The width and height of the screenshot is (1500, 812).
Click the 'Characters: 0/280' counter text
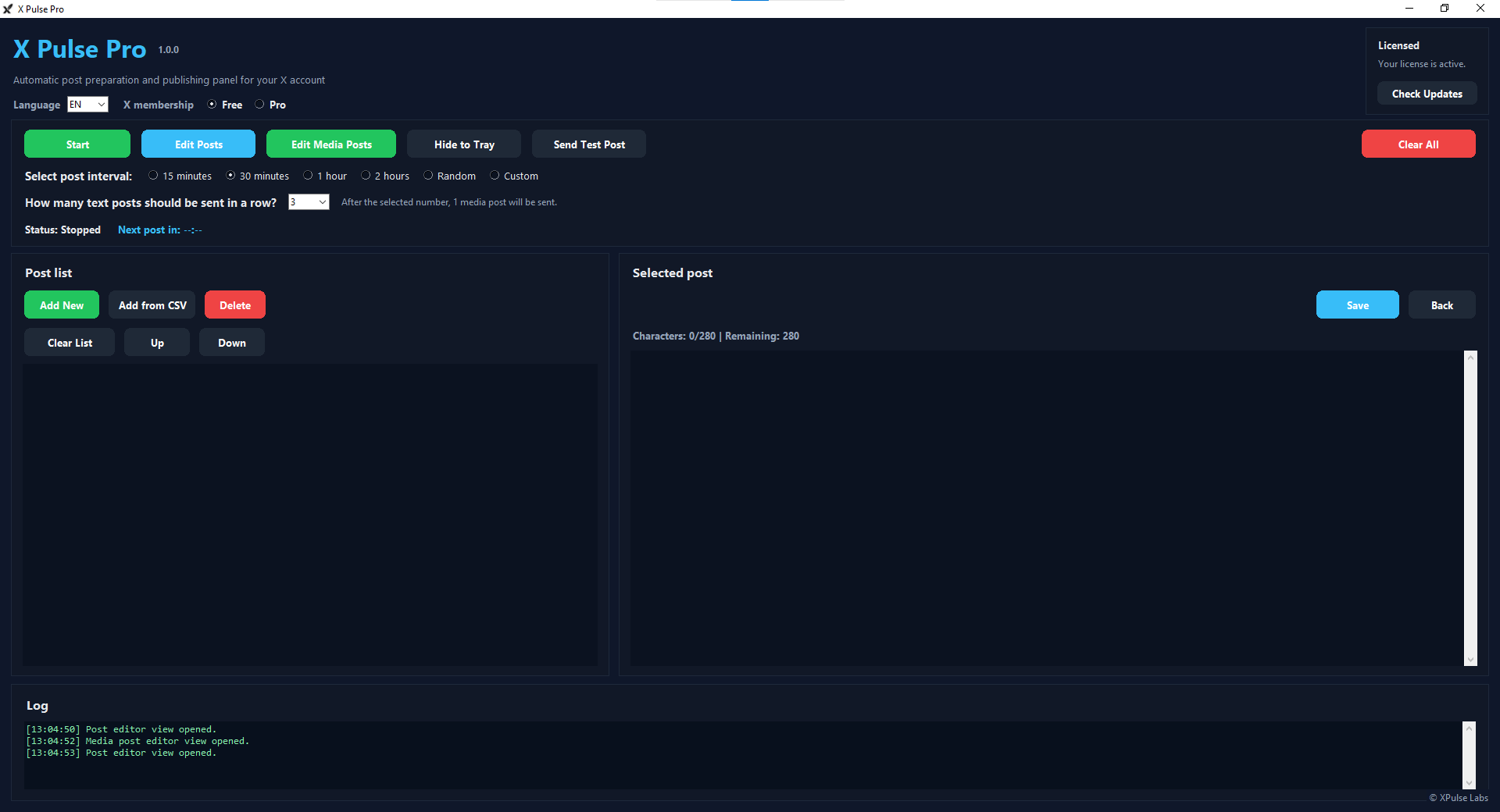[674, 336]
